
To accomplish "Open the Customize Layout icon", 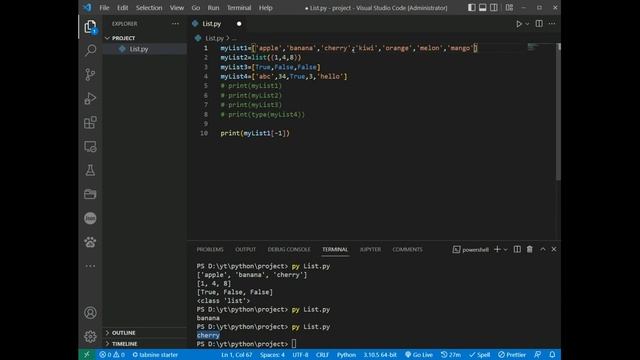I will [x=509, y=8].
